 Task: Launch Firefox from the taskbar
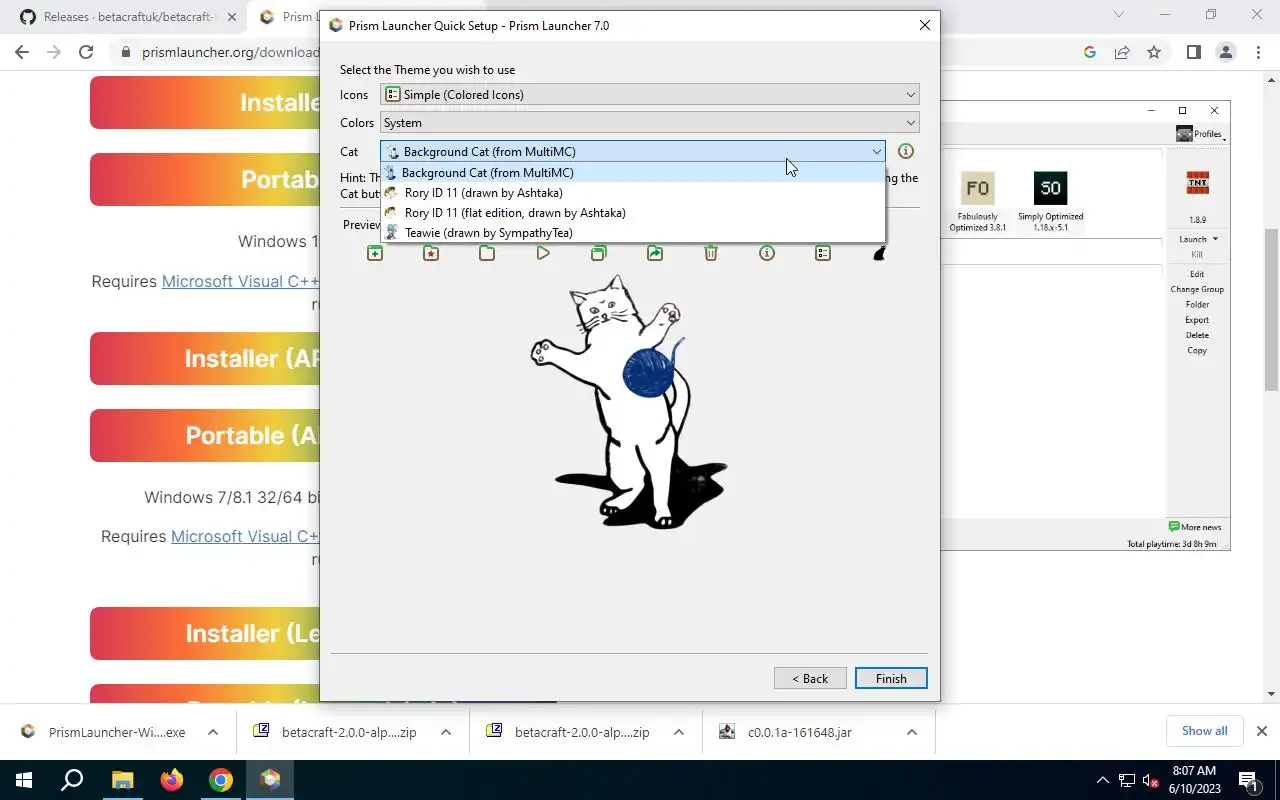172,780
